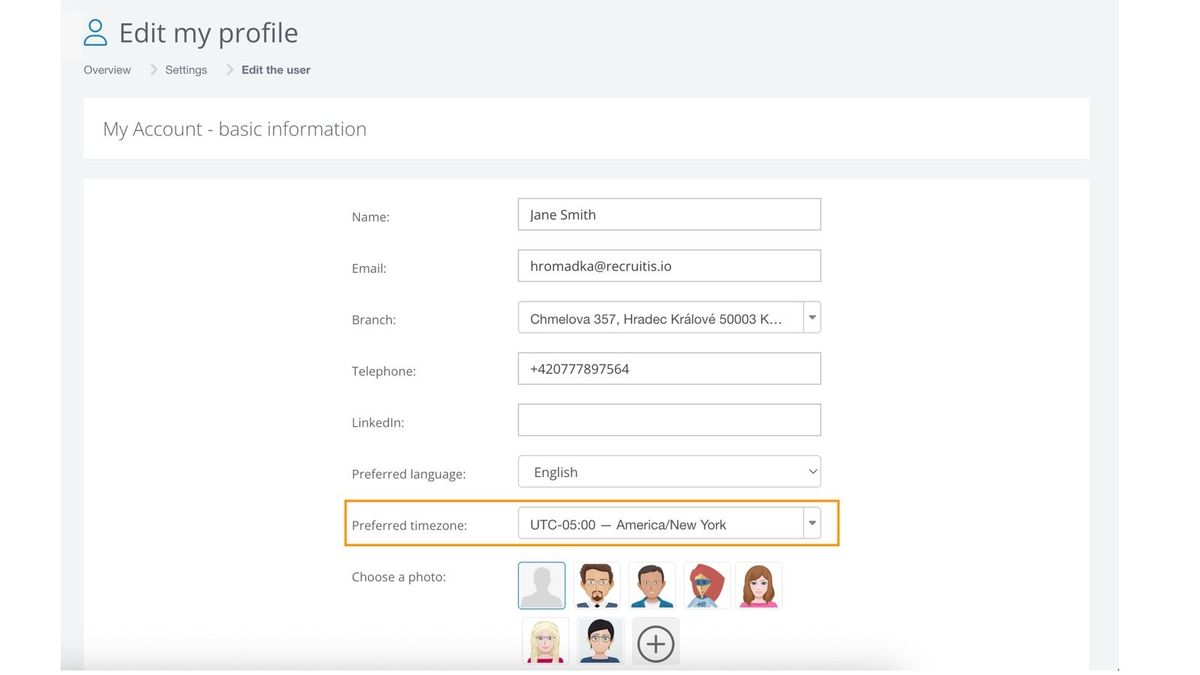
Task: Pick the blonde woman with glasses avatar
Action: coord(545,641)
